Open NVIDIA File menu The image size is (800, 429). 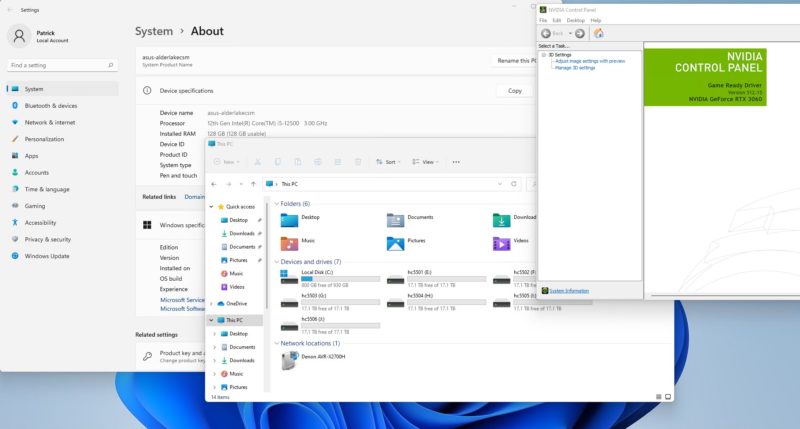point(543,20)
